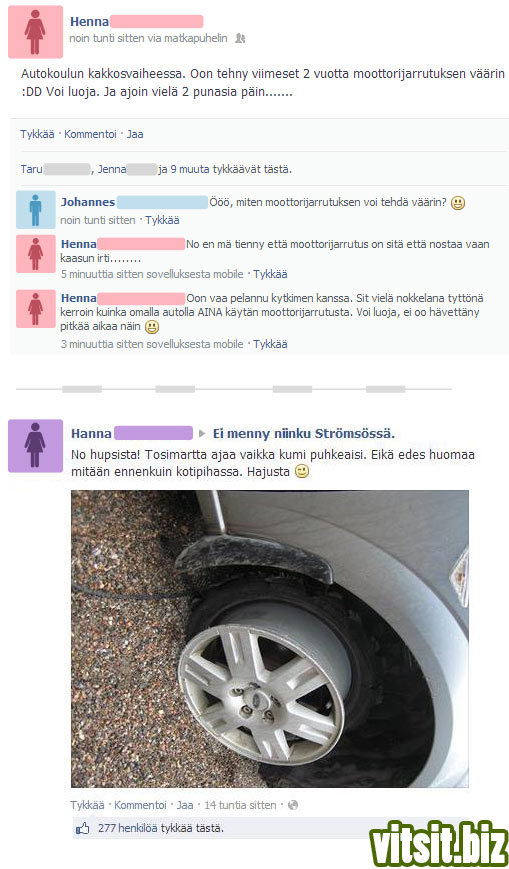
Task: Click Tykkää on Henna's 3 minuuttia comment
Action: click(271, 344)
